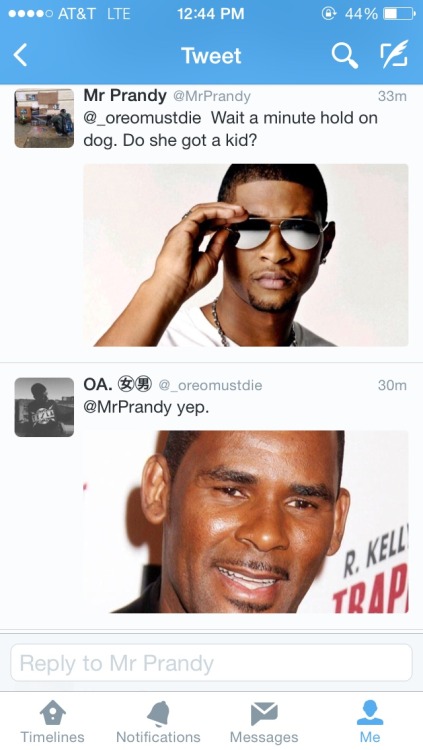
Task: Tap rotation lock icon in status bar
Action: [329, 14]
